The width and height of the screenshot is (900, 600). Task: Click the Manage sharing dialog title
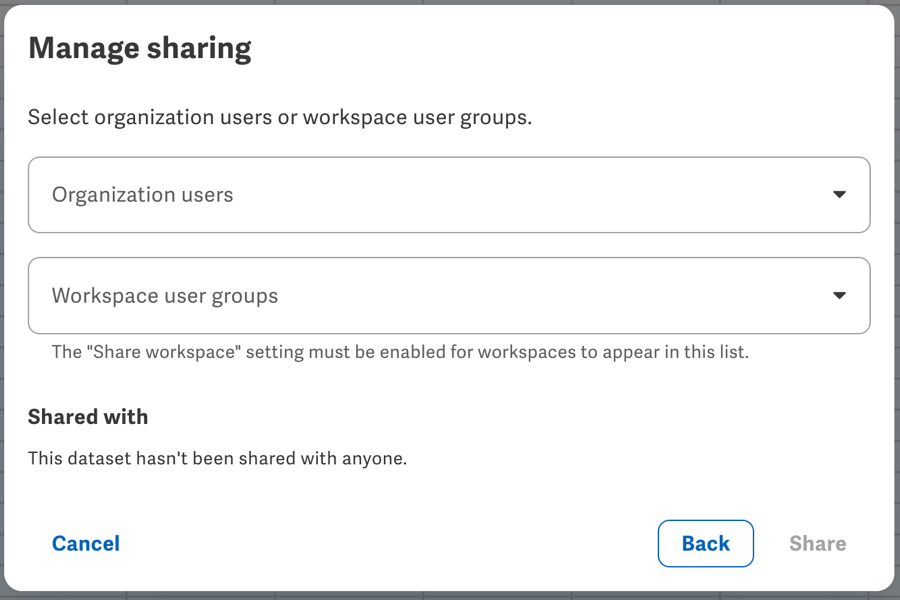(140, 47)
